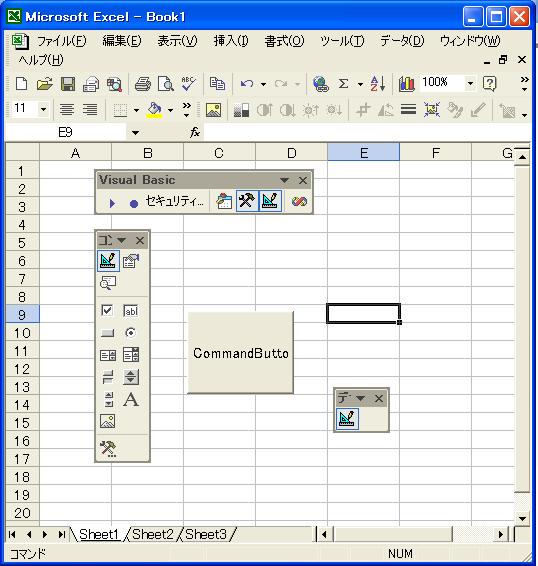Viewport: 538px width, 566px height.
Task: Toggle Design Mode in Control Toolbox
Action: pos(108,261)
